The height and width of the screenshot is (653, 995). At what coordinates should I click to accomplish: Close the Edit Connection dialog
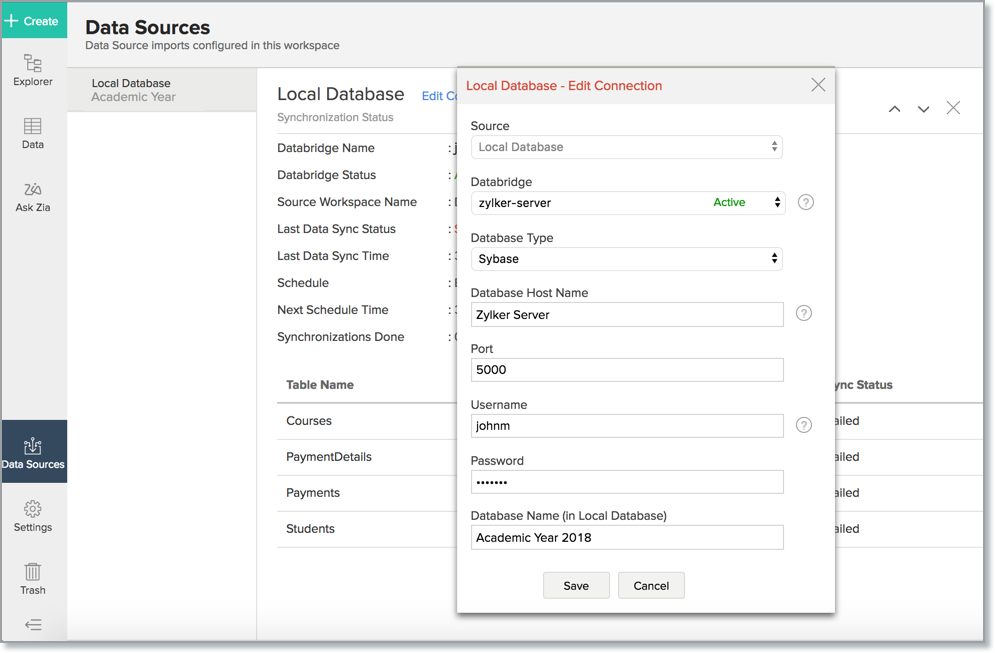point(818,85)
